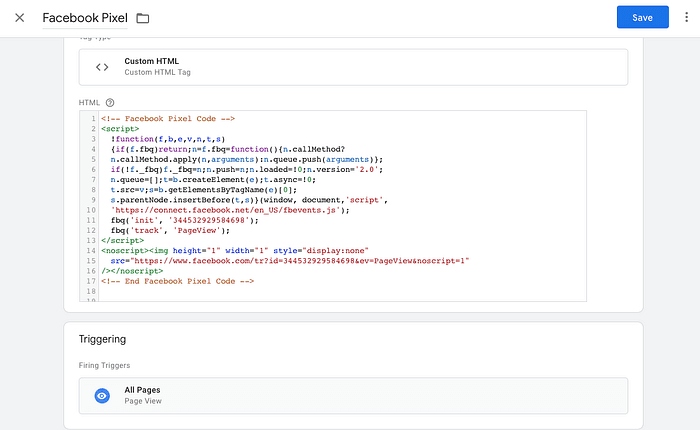Click the fbevents.js URL on line 10
This screenshot has height=430, width=700.
point(230,210)
